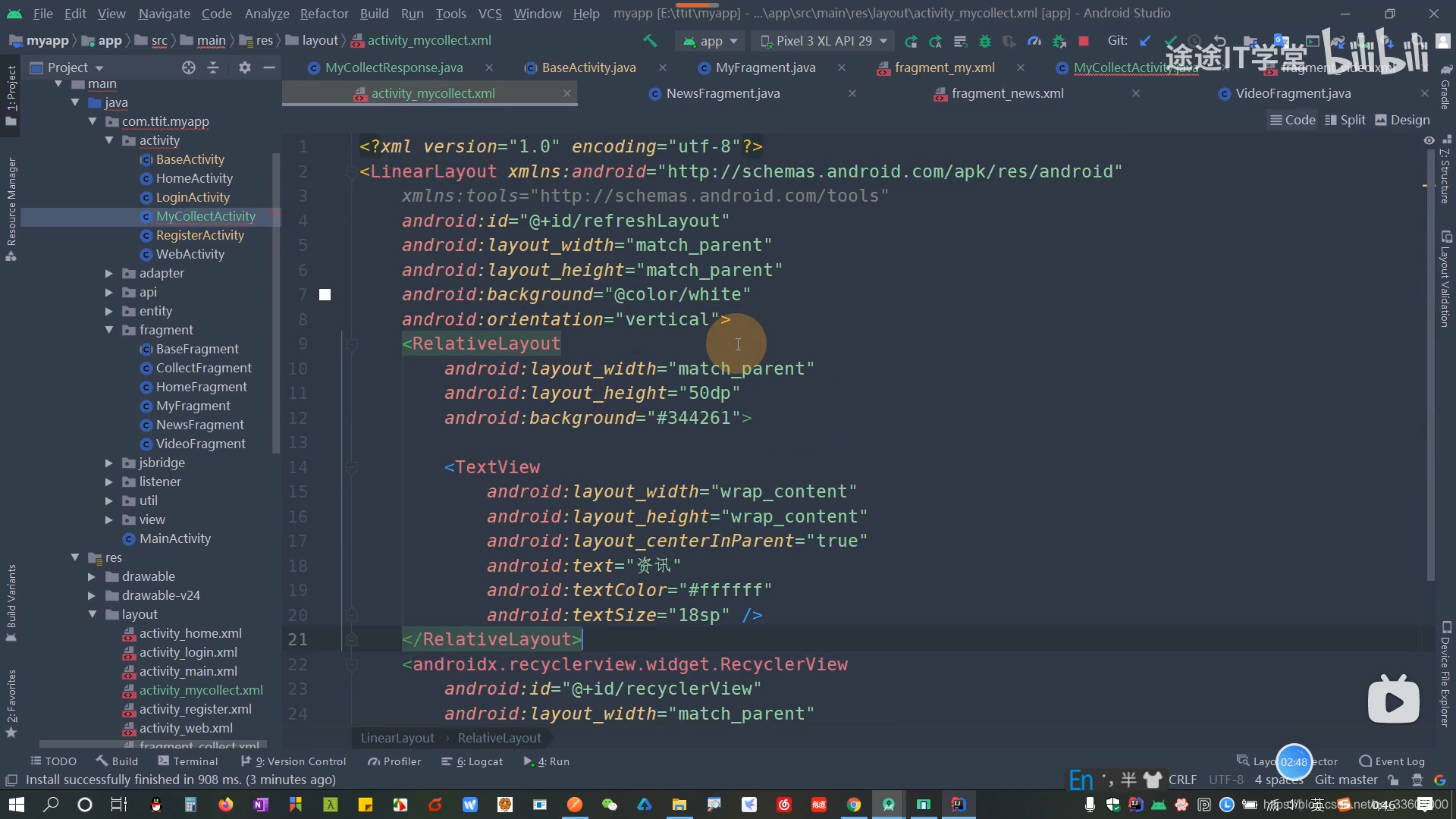Click the Profile app gauge icon

pyautogui.click(x=1034, y=41)
